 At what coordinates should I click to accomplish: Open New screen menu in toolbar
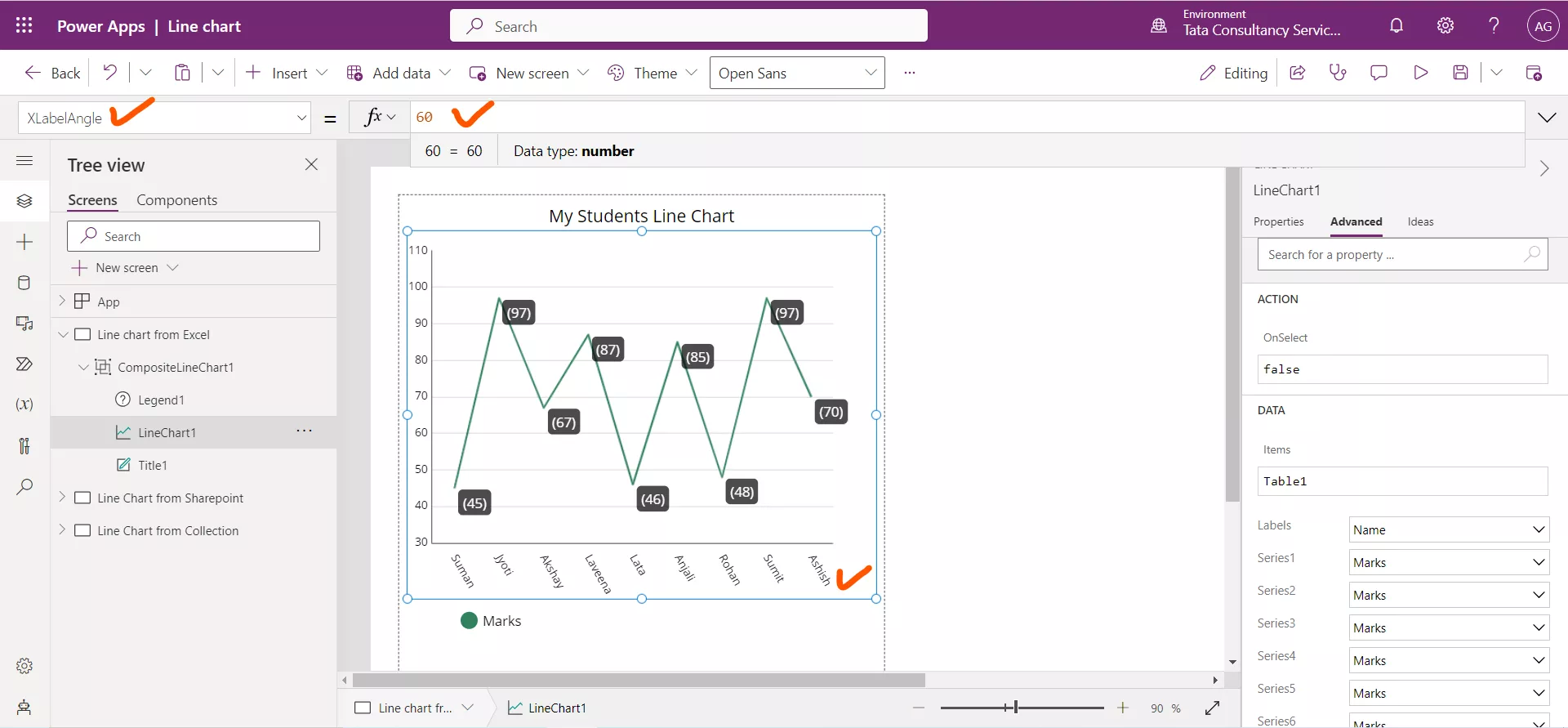[529, 73]
